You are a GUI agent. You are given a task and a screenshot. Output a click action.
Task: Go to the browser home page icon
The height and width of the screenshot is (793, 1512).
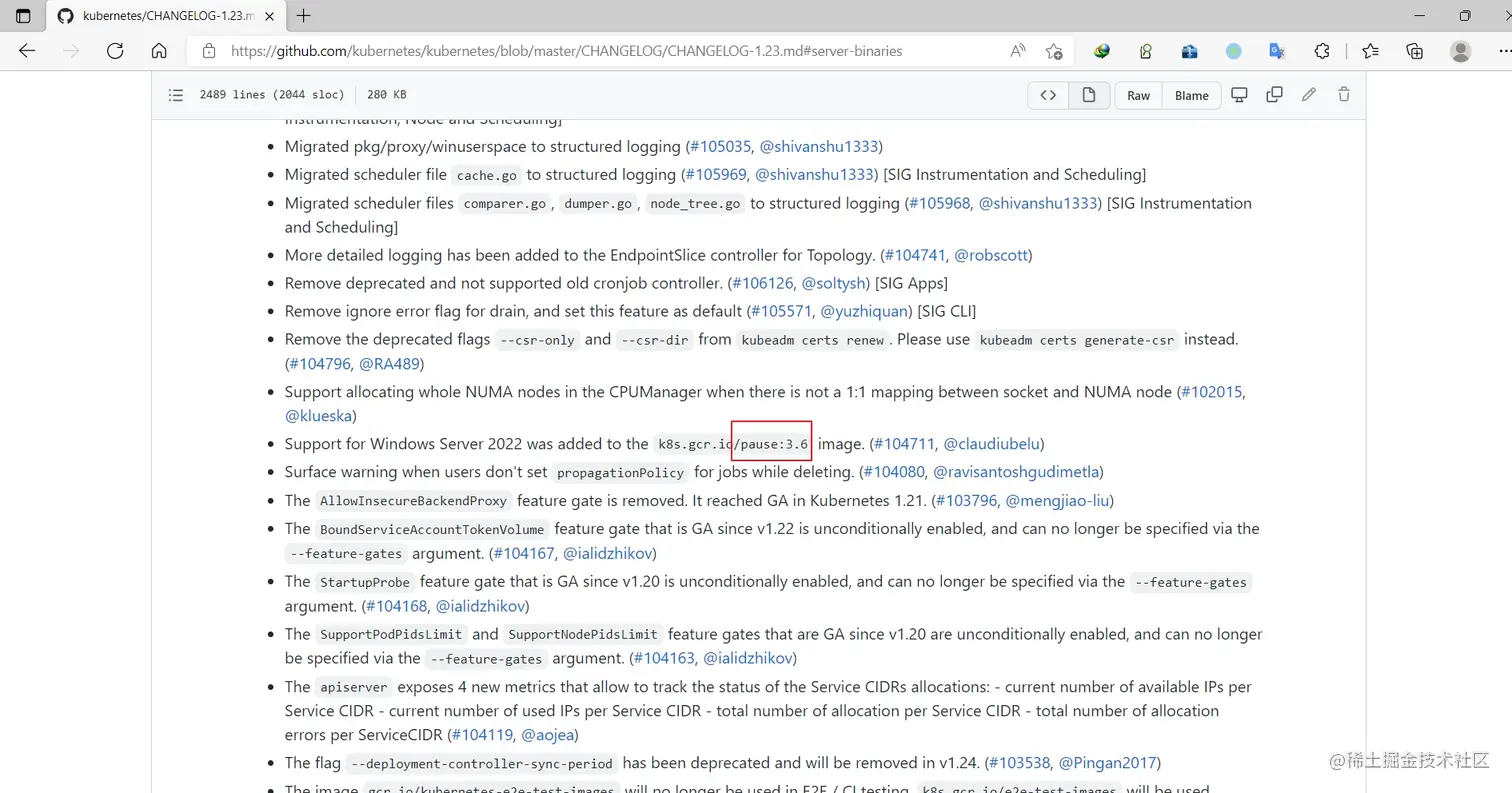coord(159,51)
